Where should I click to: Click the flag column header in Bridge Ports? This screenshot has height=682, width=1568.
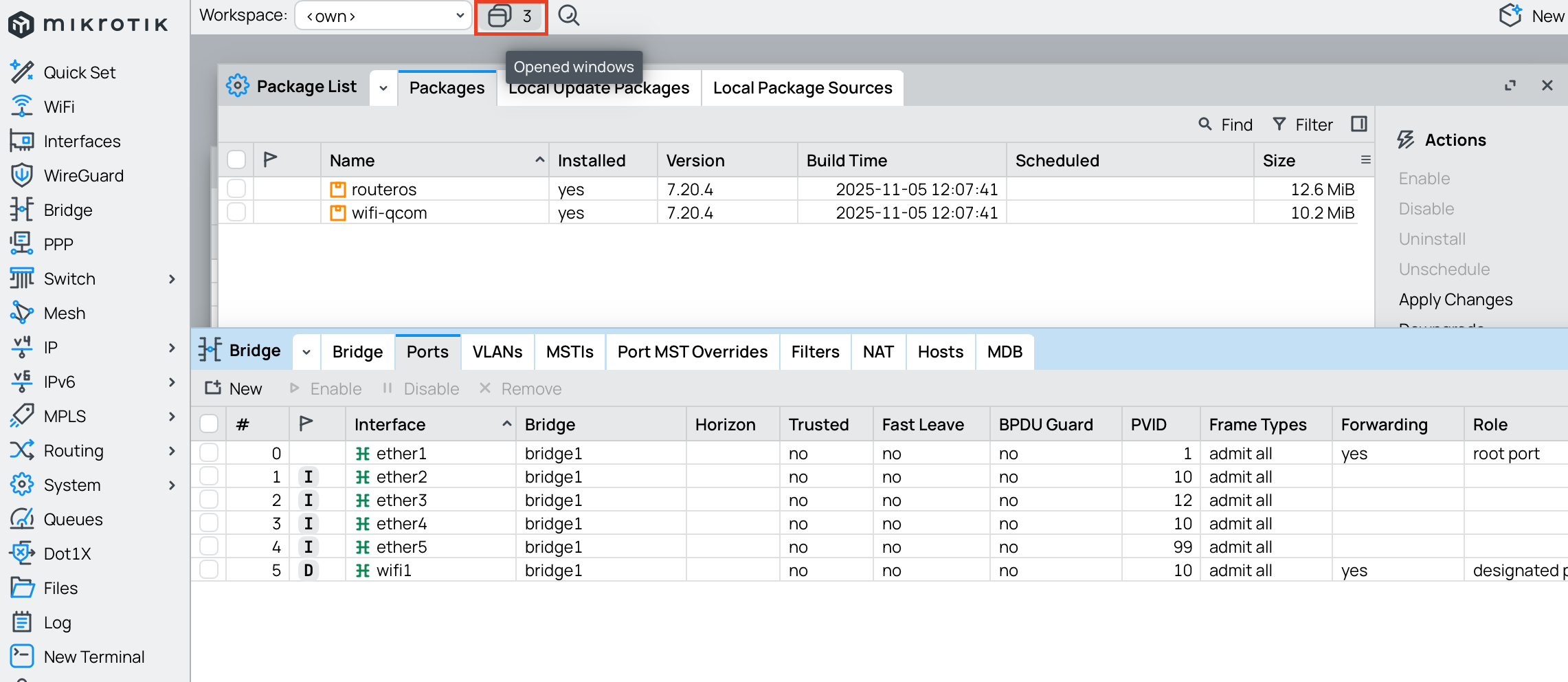point(306,423)
